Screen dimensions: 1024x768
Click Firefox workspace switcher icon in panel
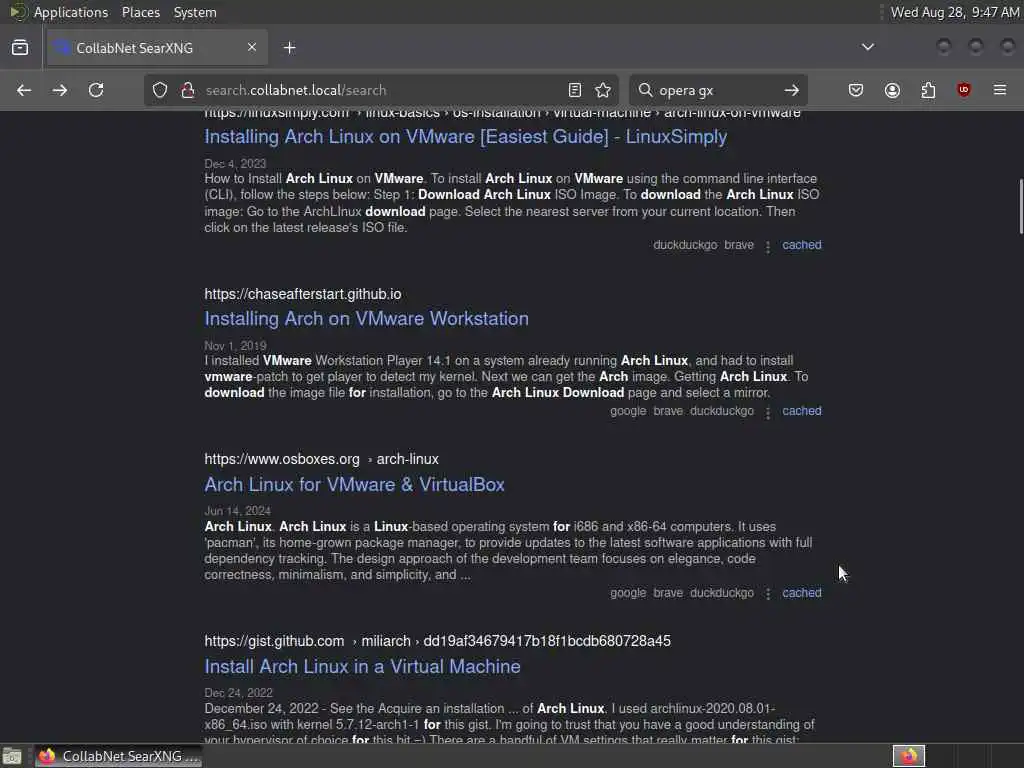tap(909, 756)
